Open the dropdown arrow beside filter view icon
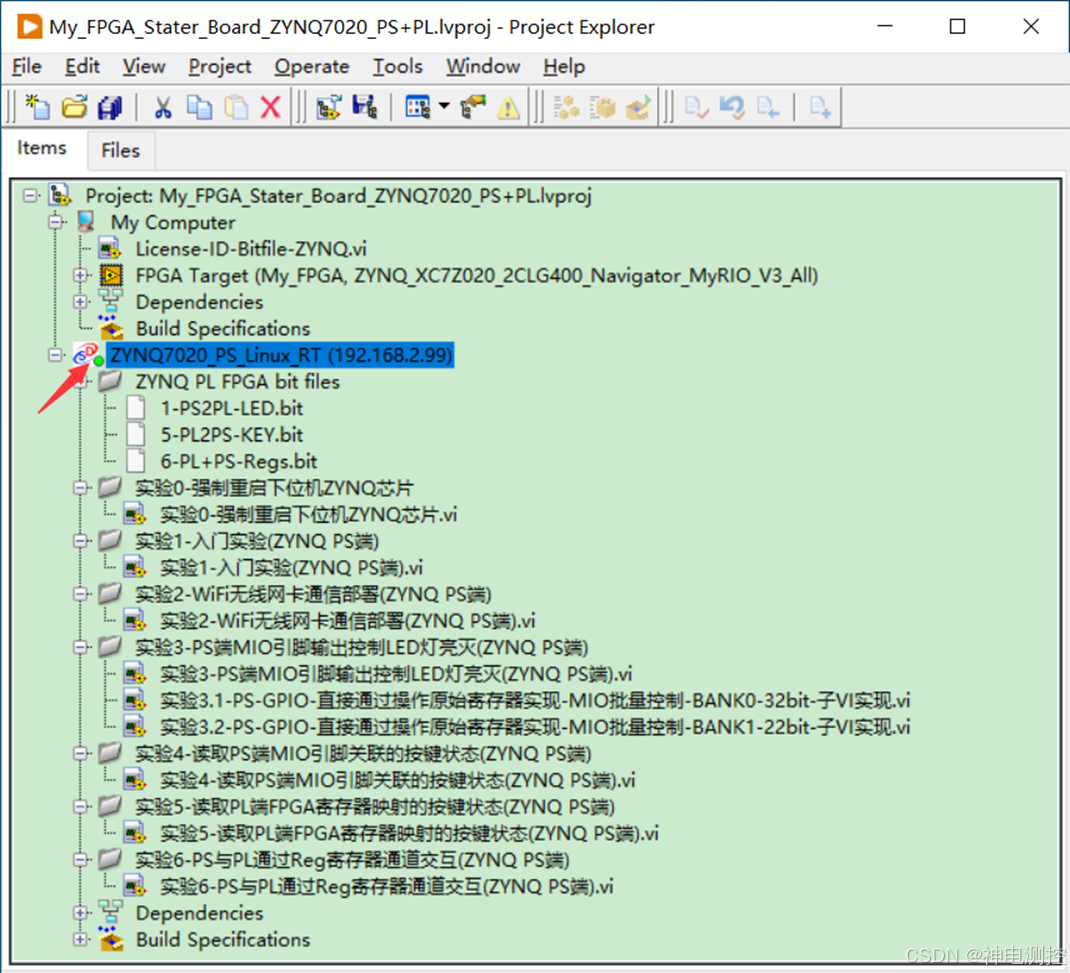This screenshot has height=973, width=1070. coord(444,106)
